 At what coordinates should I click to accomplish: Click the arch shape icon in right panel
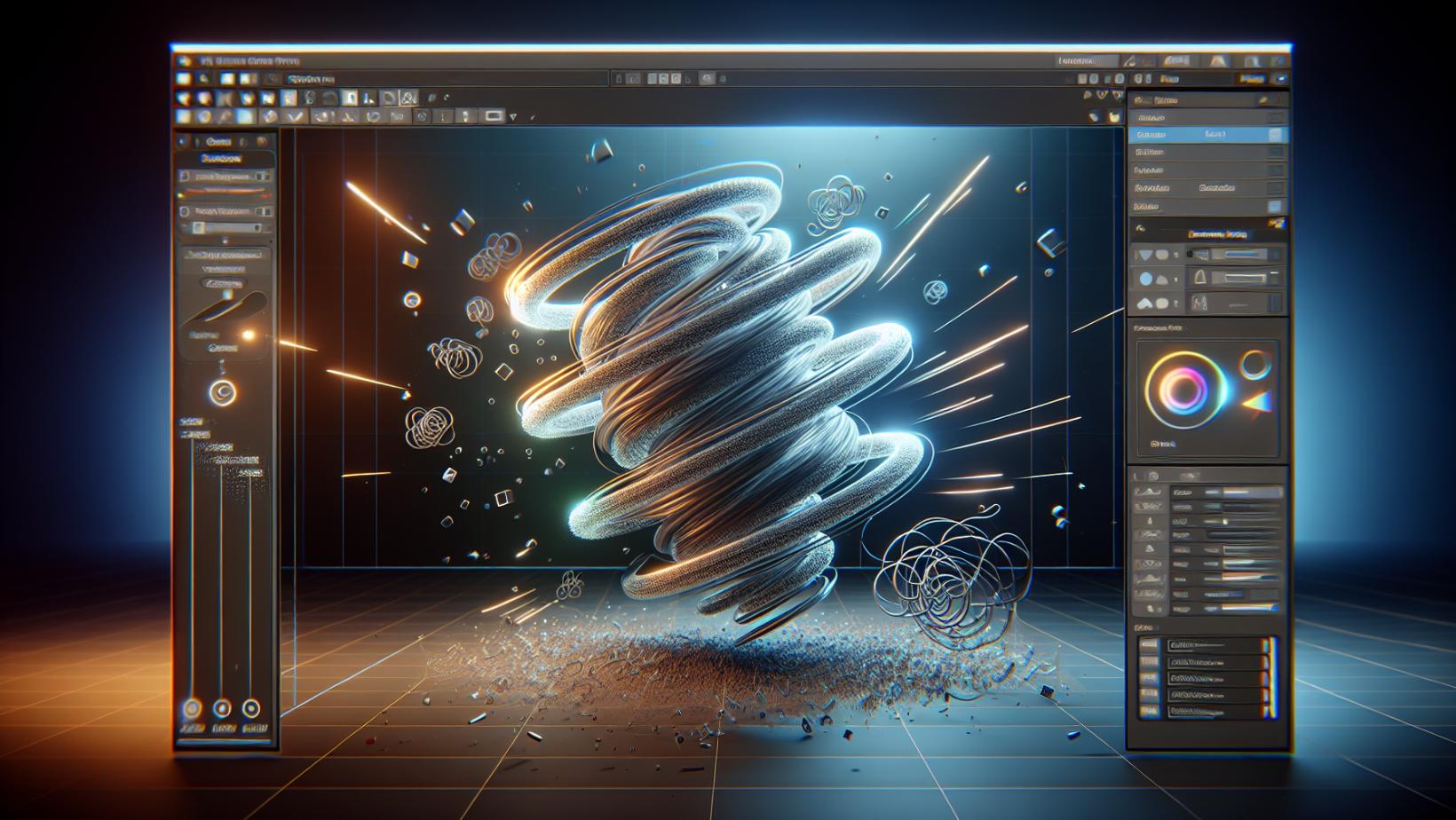[x=1200, y=278]
